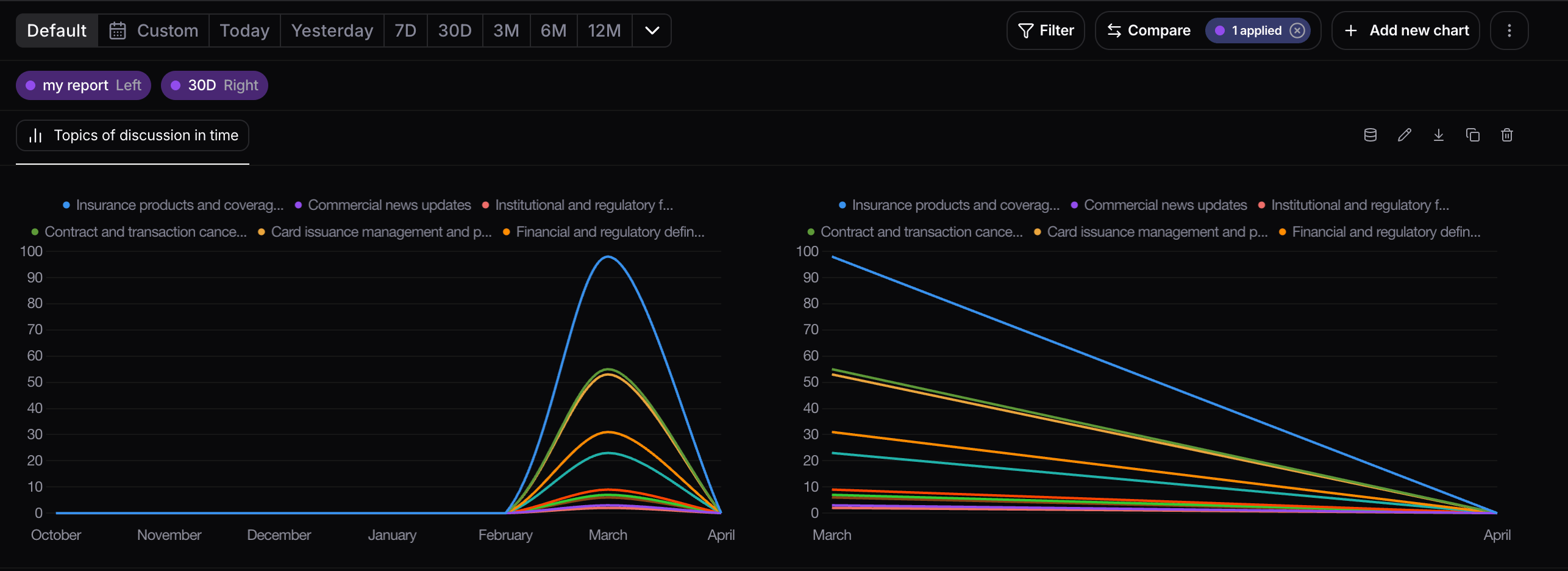
Task: Download the chart
Action: point(1438,135)
